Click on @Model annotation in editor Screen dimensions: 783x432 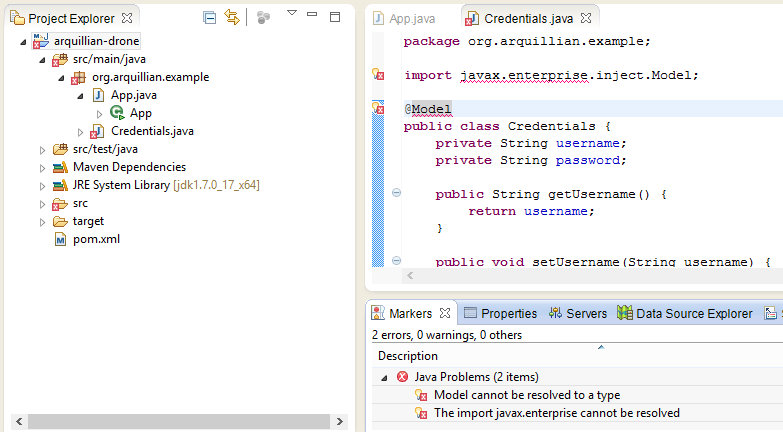click(428, 109)
